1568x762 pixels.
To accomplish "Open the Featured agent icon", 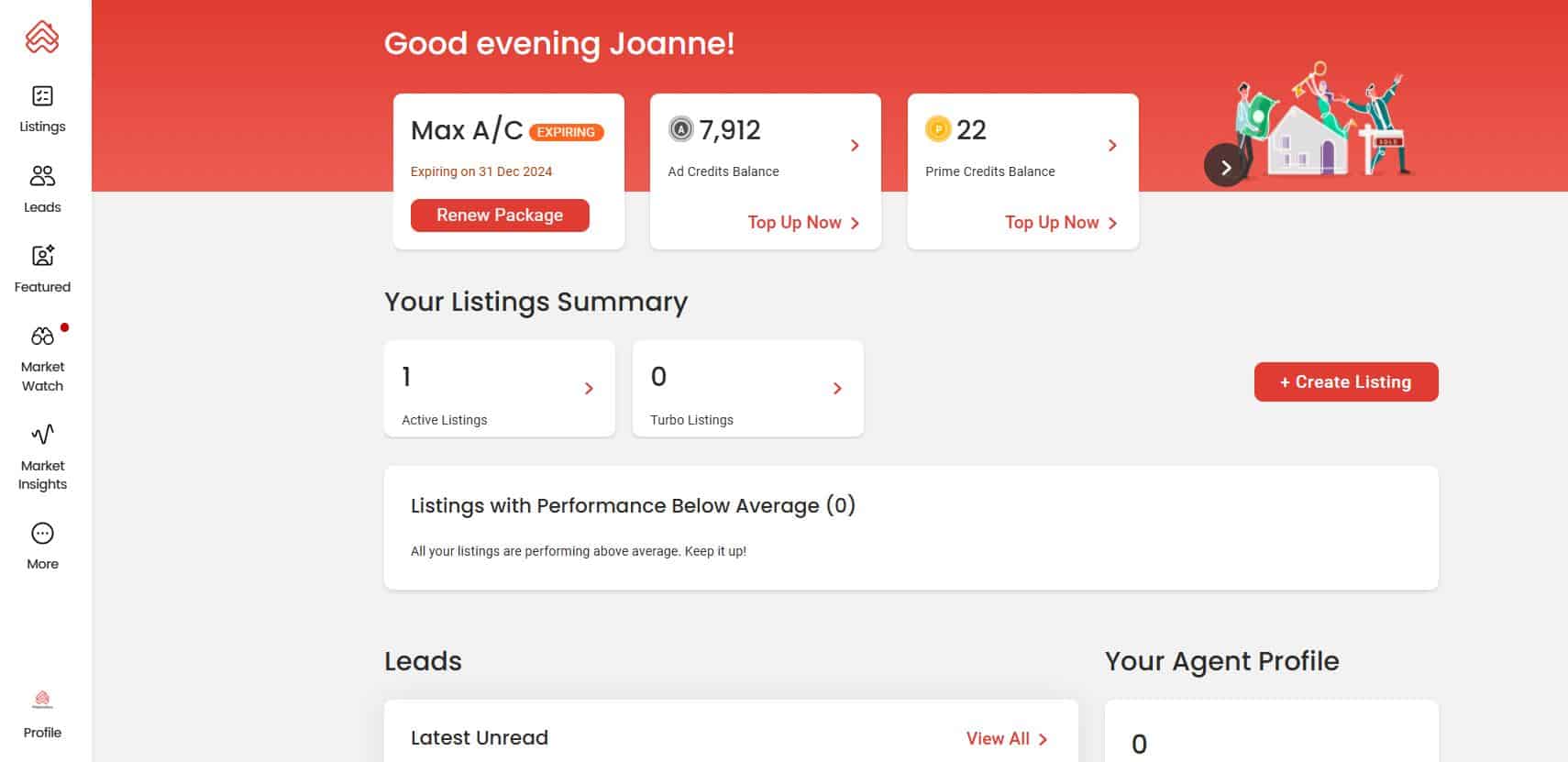I will coord(42,255).
